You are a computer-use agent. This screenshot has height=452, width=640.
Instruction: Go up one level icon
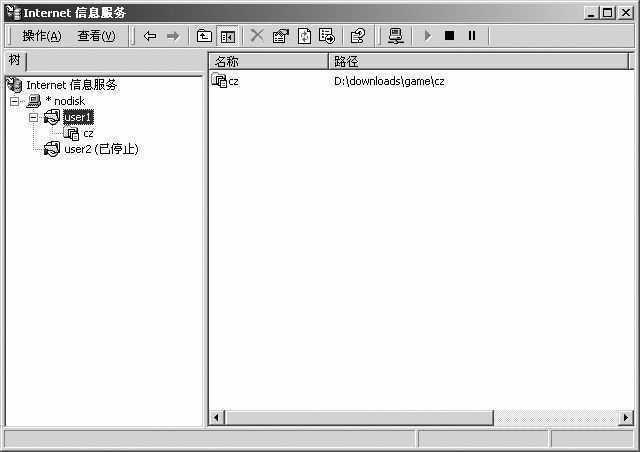204,36
